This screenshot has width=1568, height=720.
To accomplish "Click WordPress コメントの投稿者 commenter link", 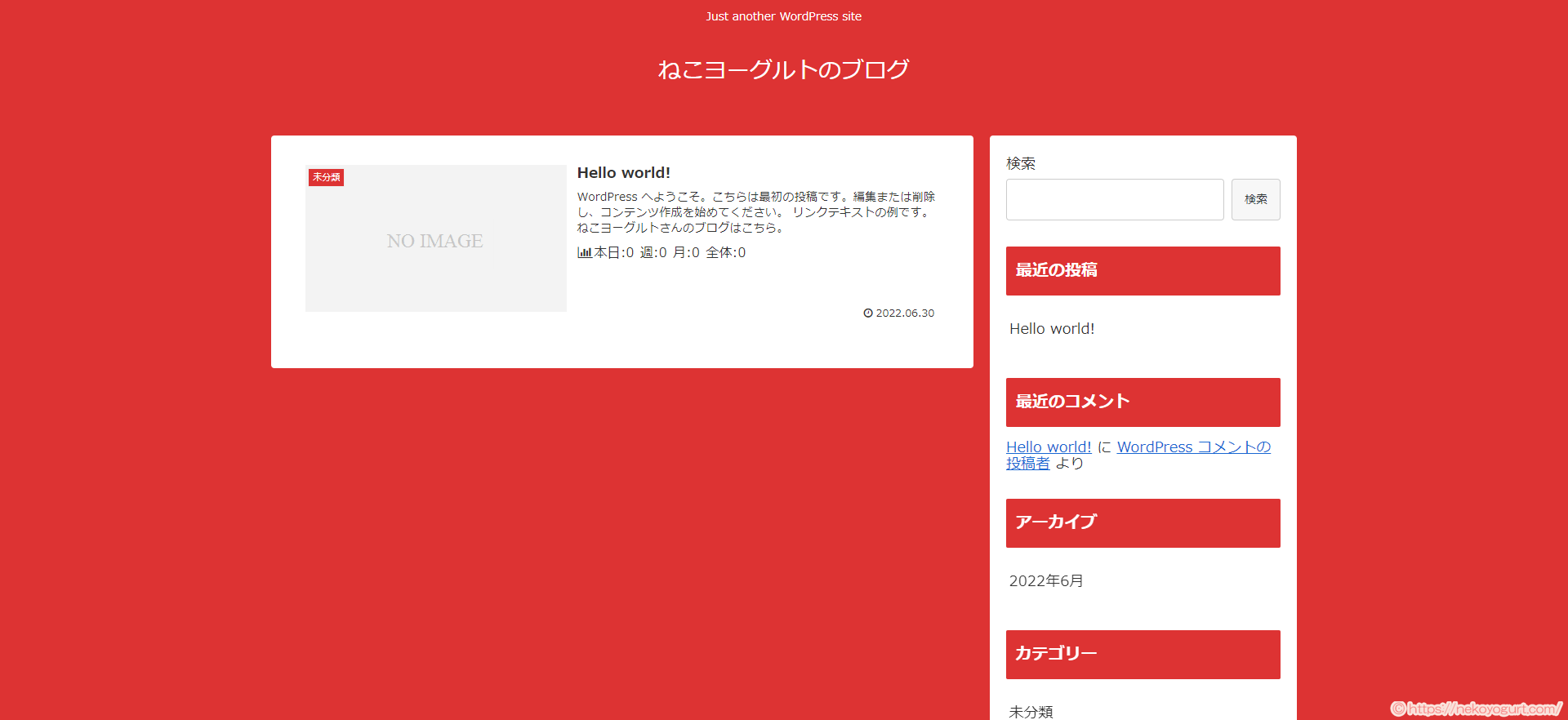I will [x=1192, y=447].
